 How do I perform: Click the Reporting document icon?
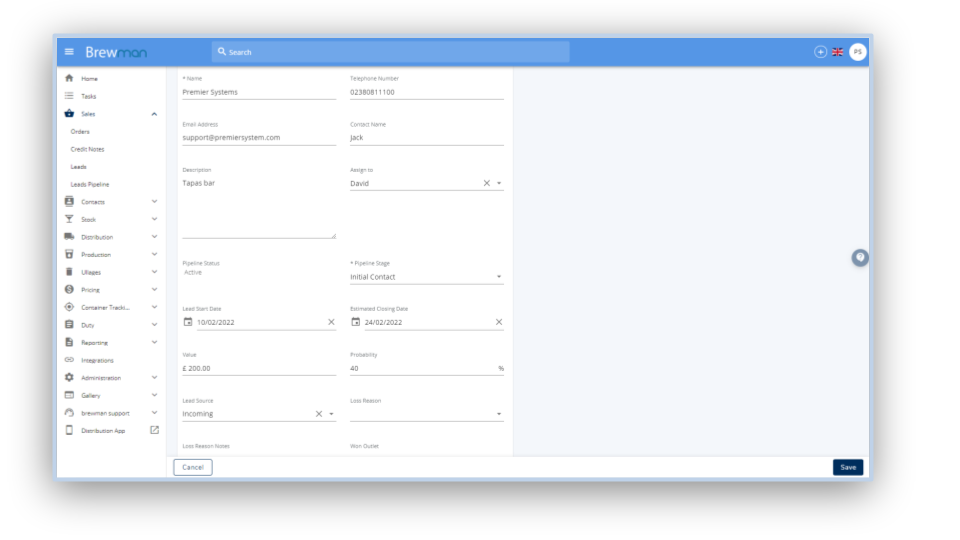[x=69, y=342]
